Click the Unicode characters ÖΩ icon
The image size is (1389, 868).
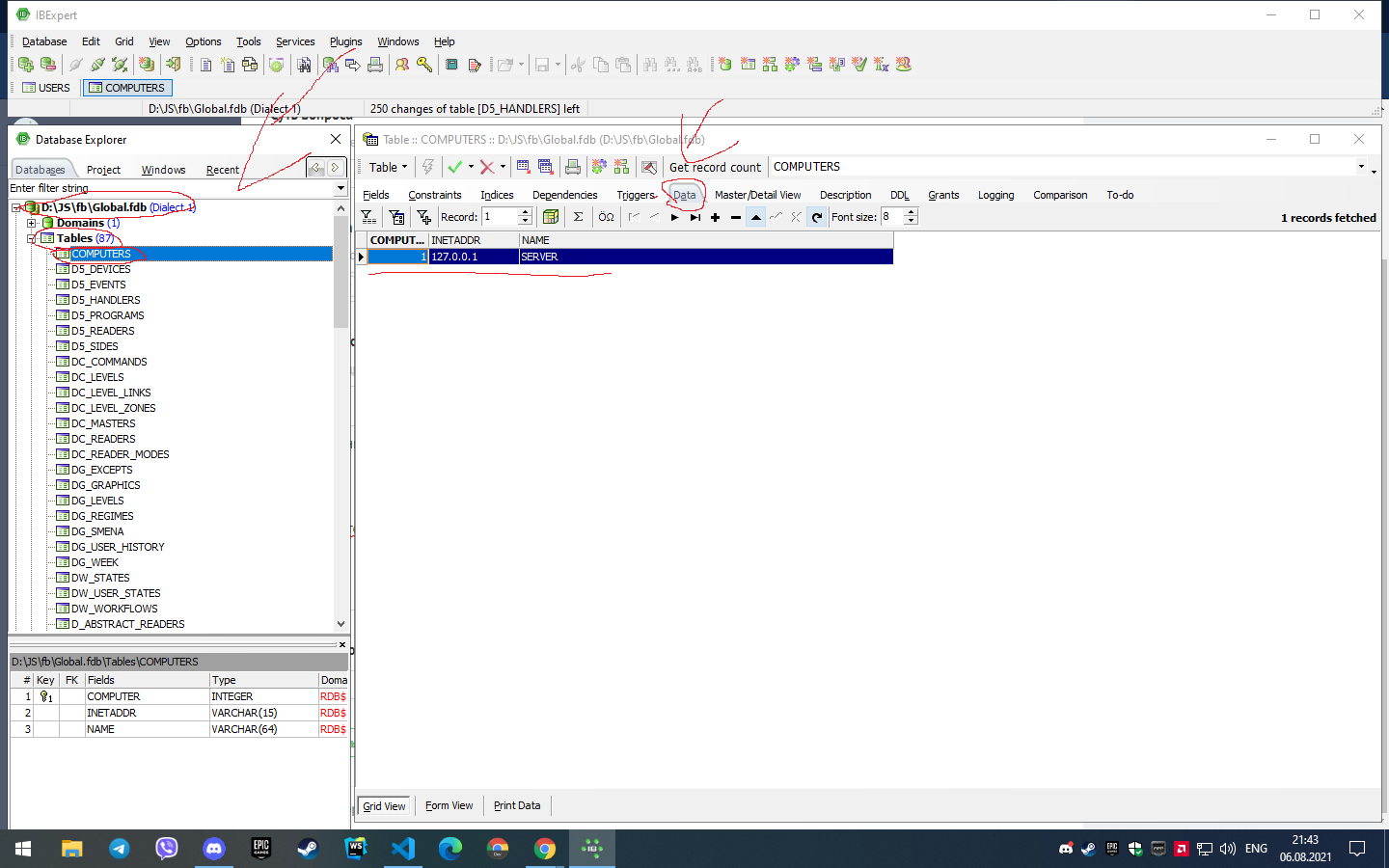tap(606, 217)
